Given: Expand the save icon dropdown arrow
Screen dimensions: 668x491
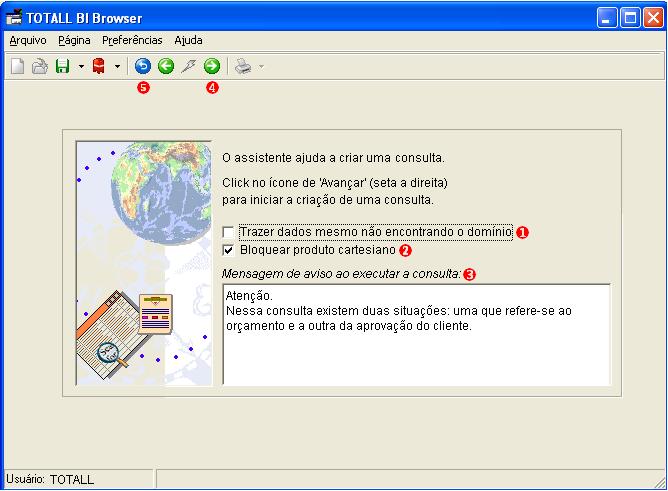Looking at the screenshot, I should tap(81, 66).
